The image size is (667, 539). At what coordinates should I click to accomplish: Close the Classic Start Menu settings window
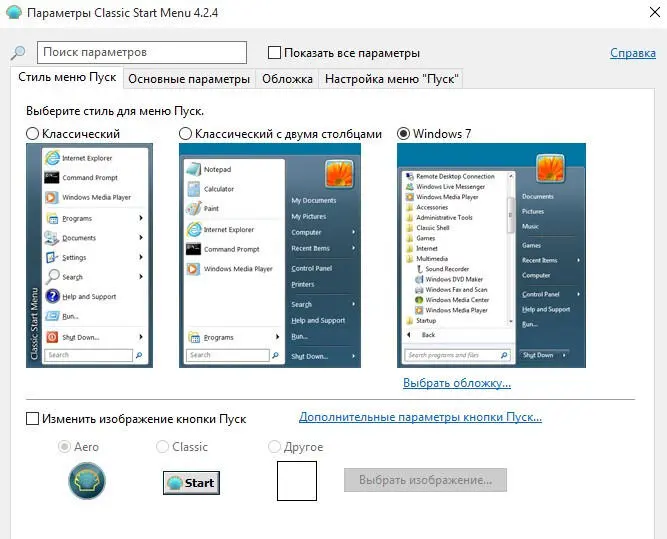(655, 12)
